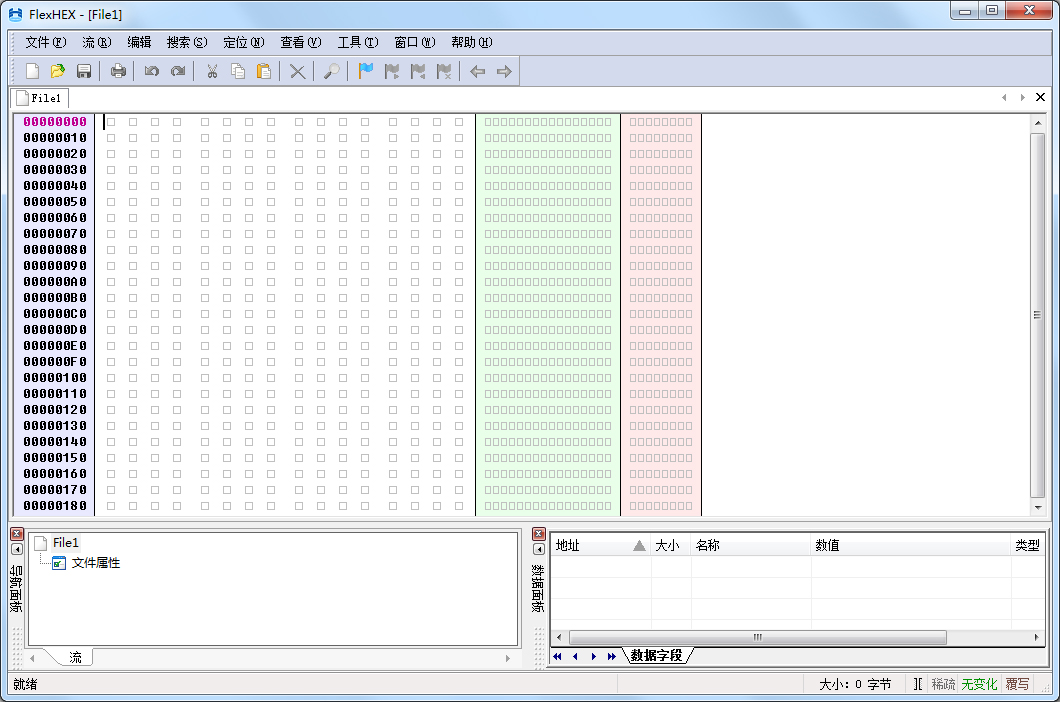
Task: Click the Cut scissors icon
Action: 212,71
